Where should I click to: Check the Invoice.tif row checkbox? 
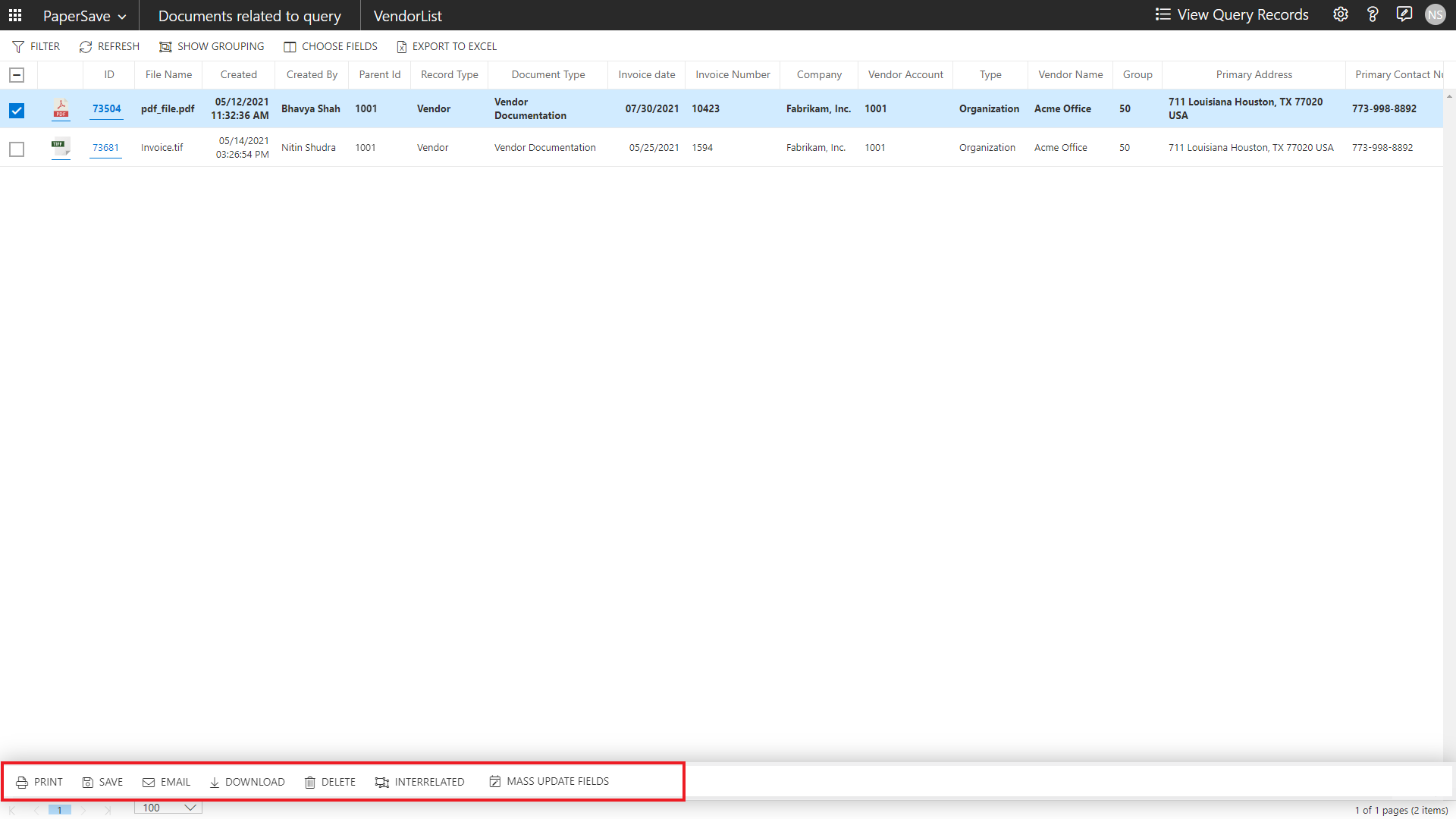17,149
